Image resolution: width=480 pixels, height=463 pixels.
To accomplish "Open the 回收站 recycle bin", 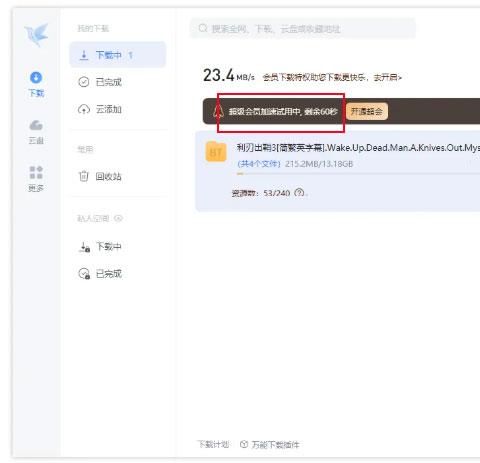I will 118,176.
